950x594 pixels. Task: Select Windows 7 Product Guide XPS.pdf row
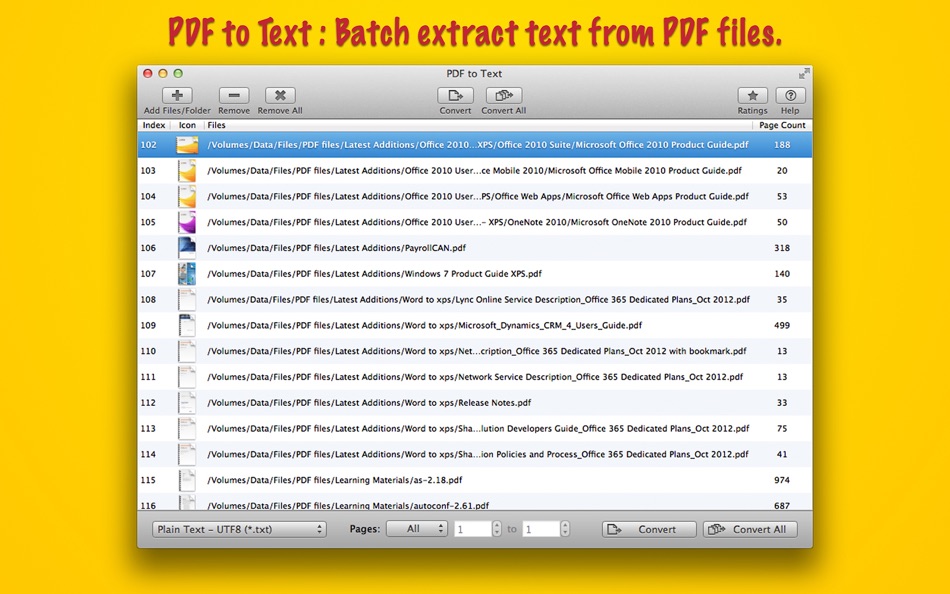click(475, 274)
